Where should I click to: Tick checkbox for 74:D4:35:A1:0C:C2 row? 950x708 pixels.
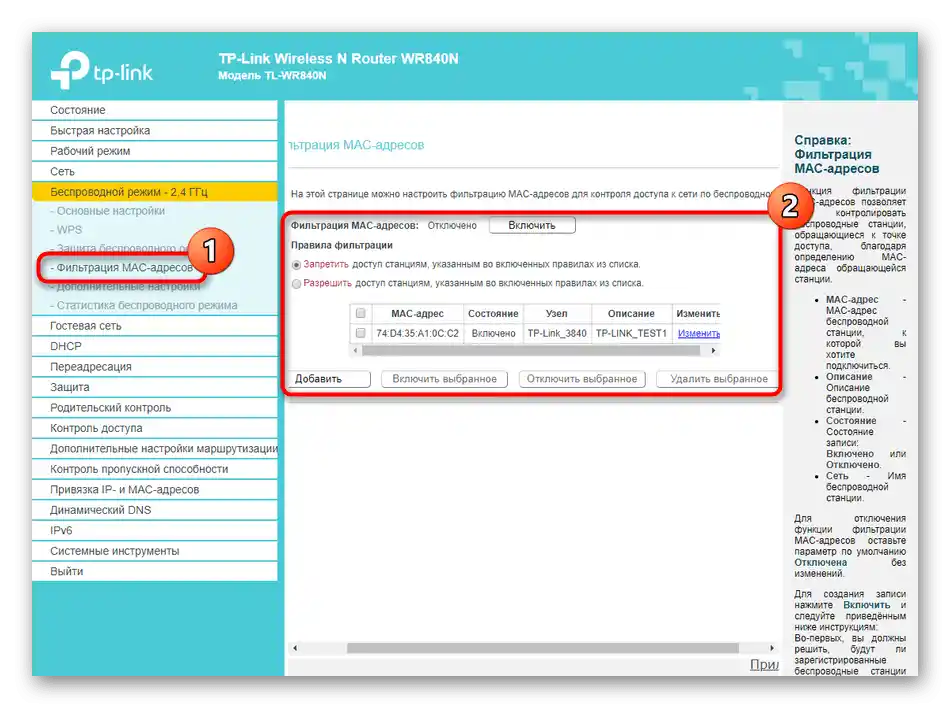pos(360,333)
